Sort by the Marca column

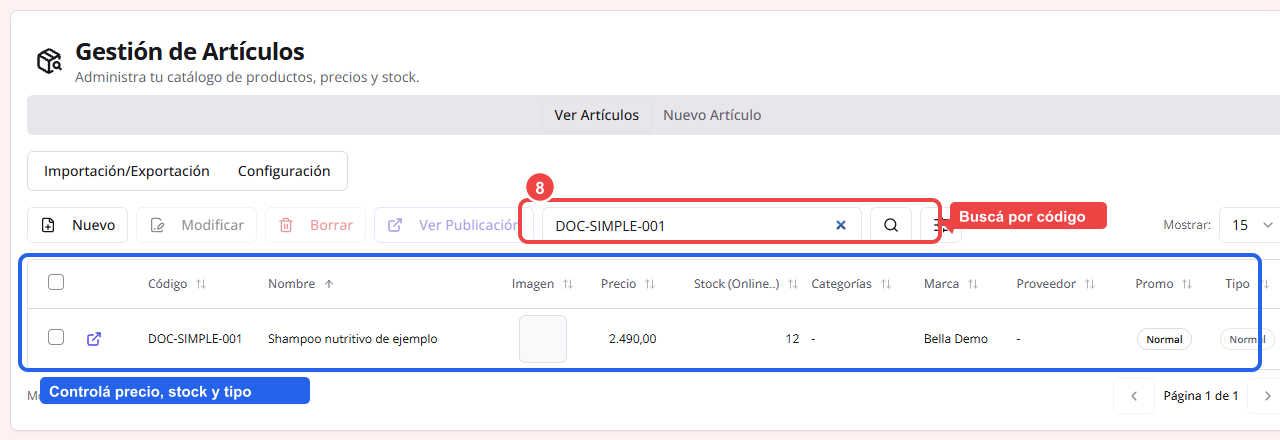coord(951,284)
